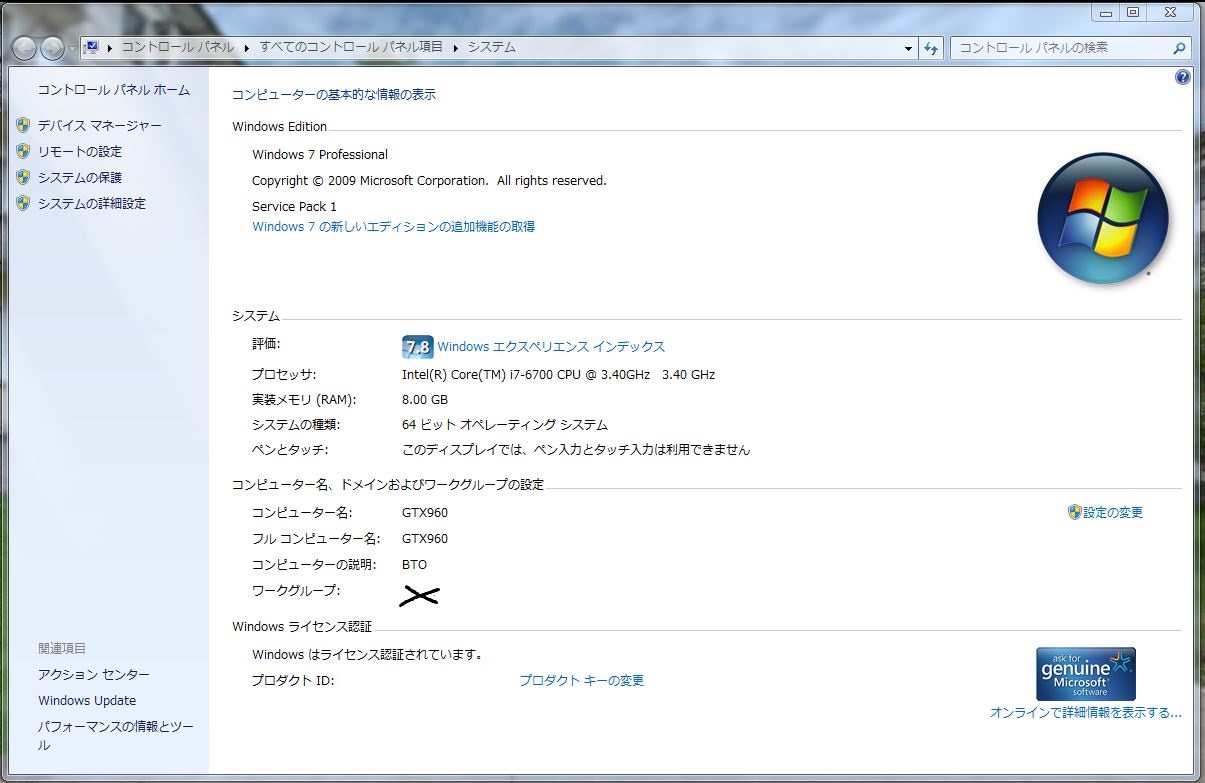Viewport: 1205px width, 783px height.
Task: Open パフォーマンスの情報とツール link
Action: (115, 735)
